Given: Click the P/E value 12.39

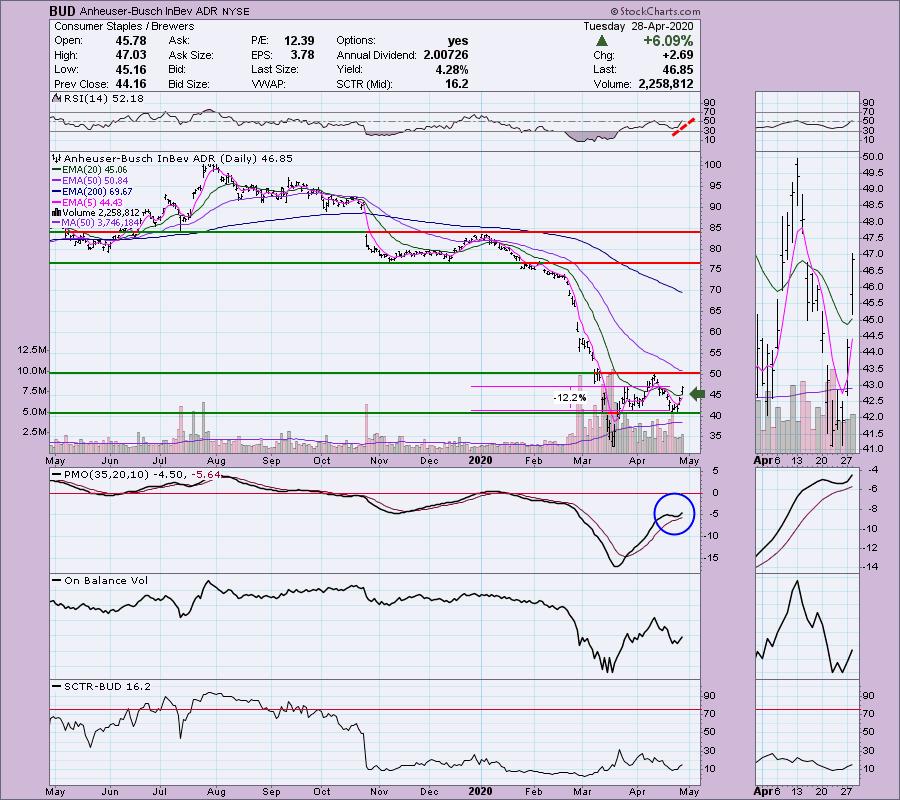Looking at the screenshot, I should pos(299,41).
